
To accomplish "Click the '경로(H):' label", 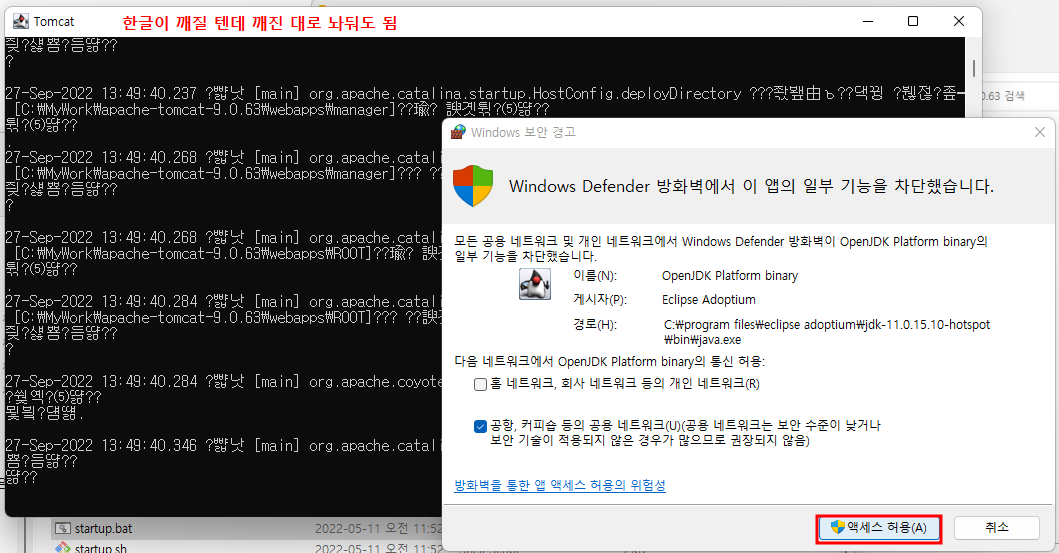I will [x=595, y=324].
